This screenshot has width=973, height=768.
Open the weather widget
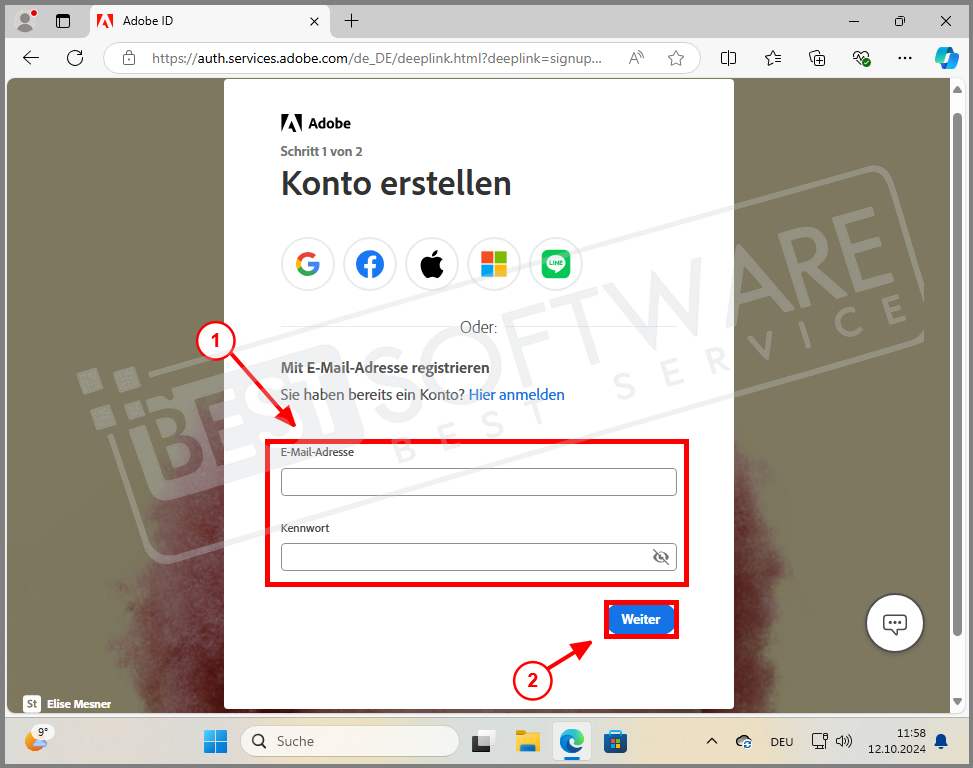[38, 739]
